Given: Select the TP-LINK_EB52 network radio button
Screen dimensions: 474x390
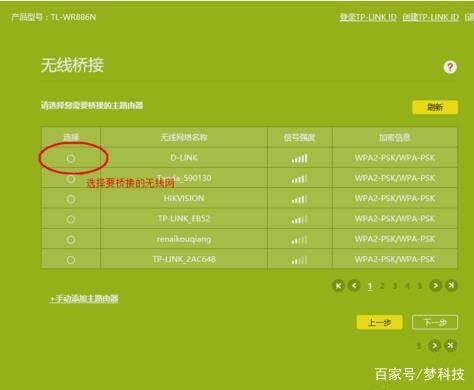Looking at the screenshot, I should [71, 219].
